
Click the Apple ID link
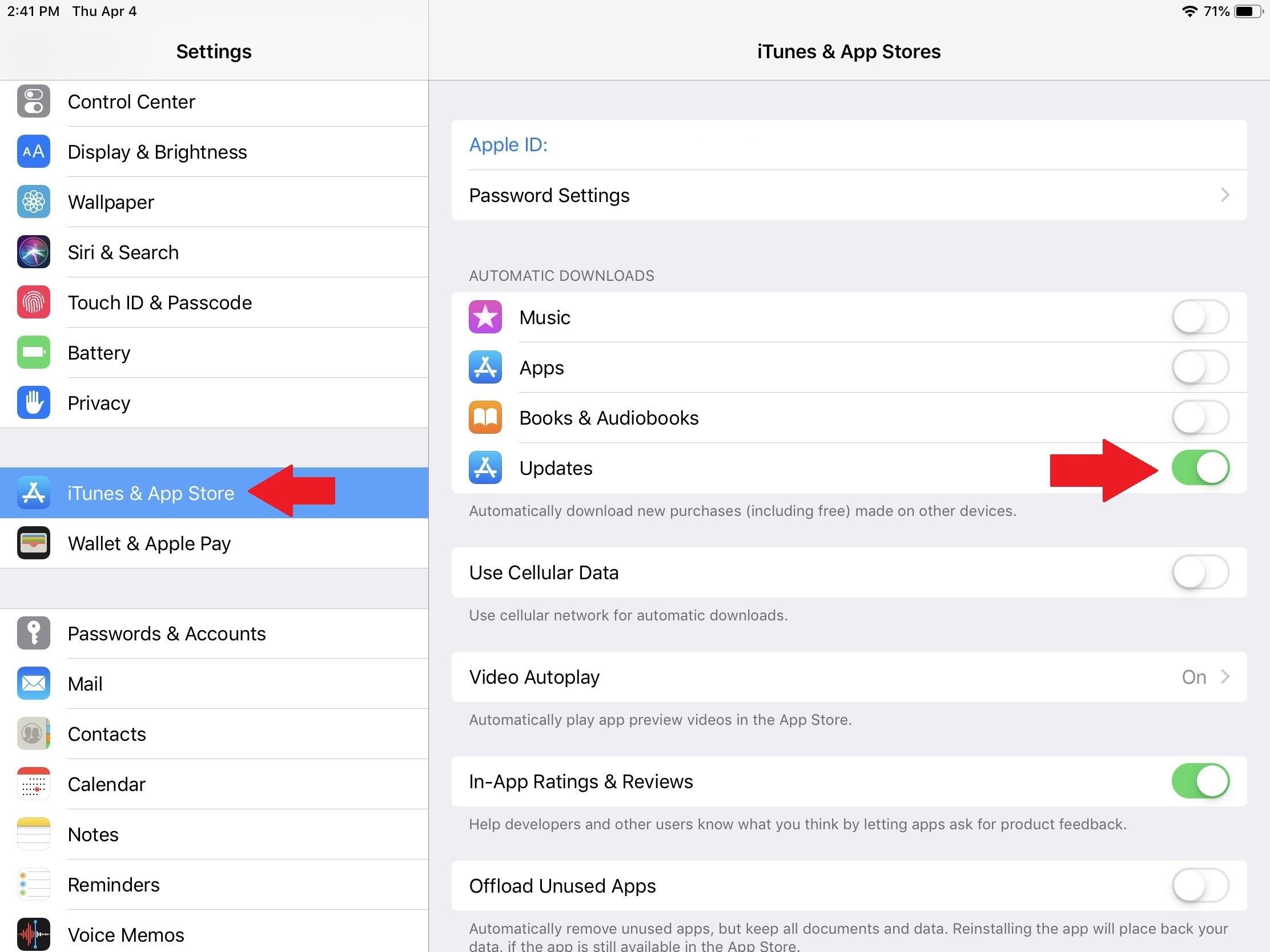coord(509,145)
